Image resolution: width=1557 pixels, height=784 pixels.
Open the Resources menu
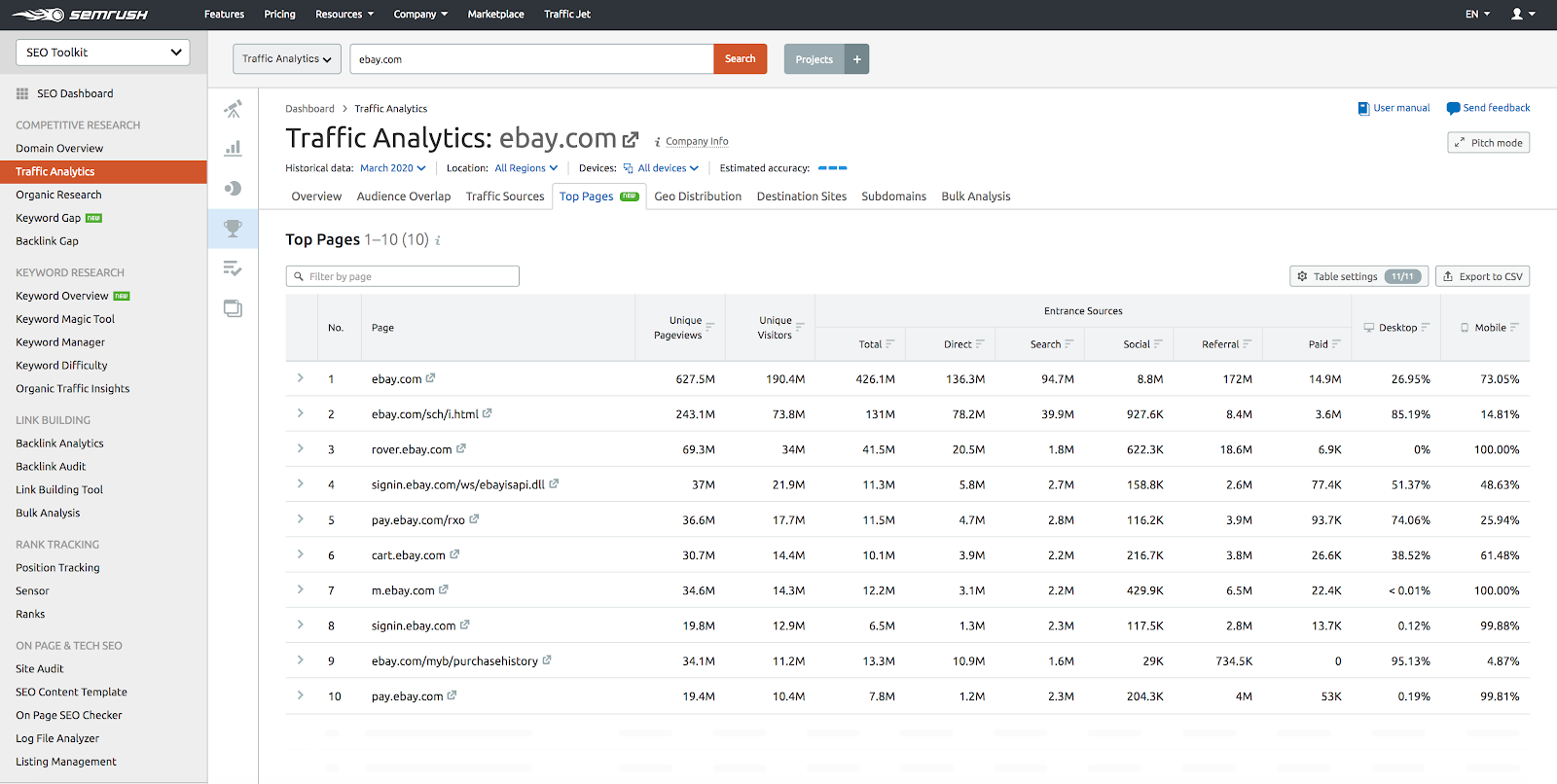(x=344, y=15)
